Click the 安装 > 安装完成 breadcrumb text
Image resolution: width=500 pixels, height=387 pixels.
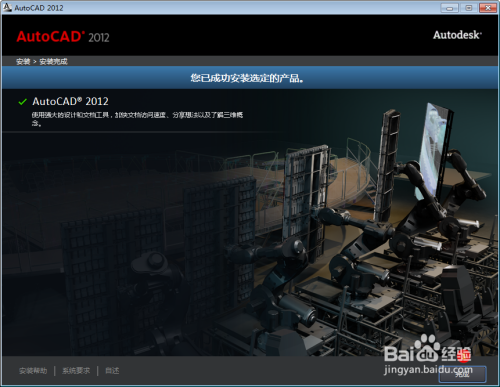pos(42,61)
